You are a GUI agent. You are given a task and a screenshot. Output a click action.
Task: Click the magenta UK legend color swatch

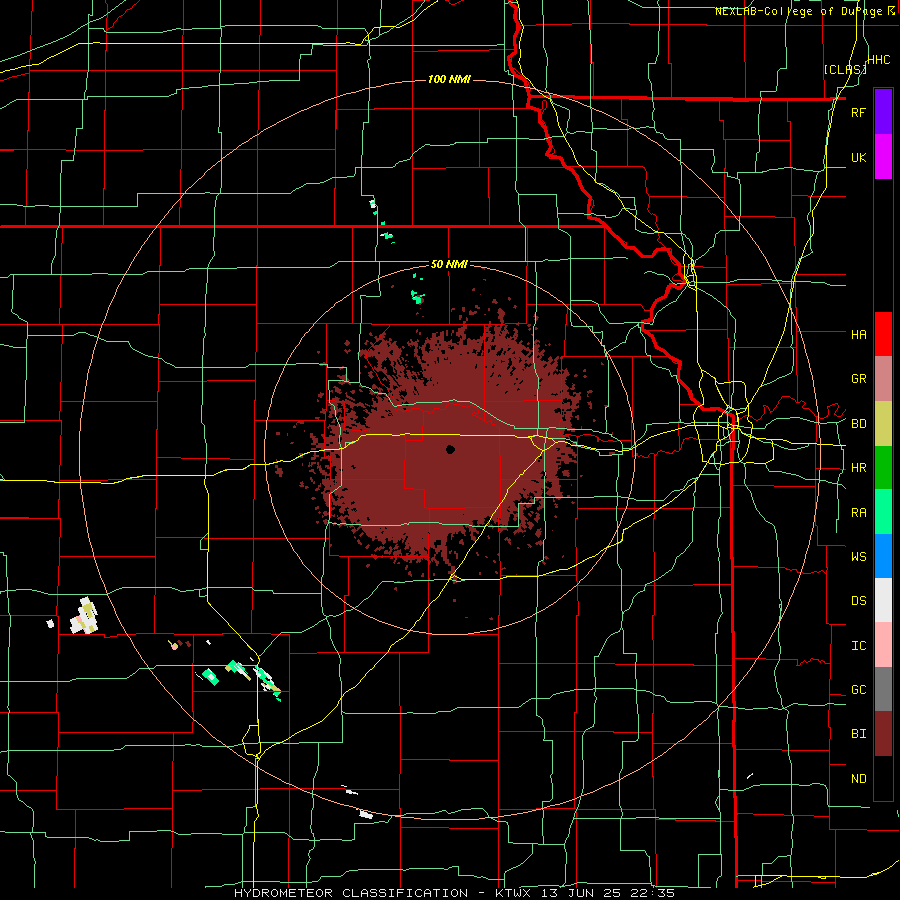[883, 157]
